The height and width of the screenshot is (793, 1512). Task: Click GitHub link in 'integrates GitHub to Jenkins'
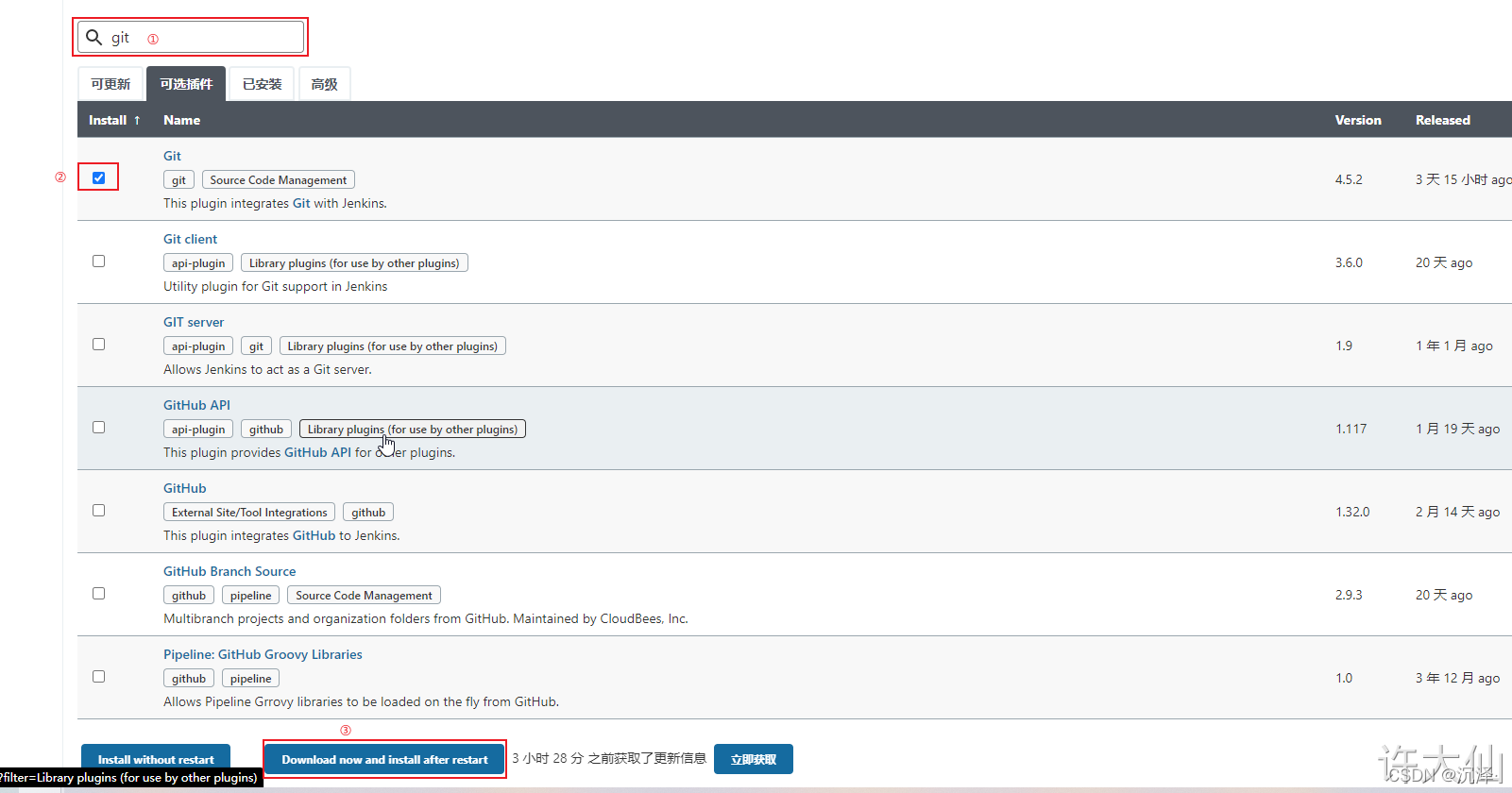click(314, 535)
